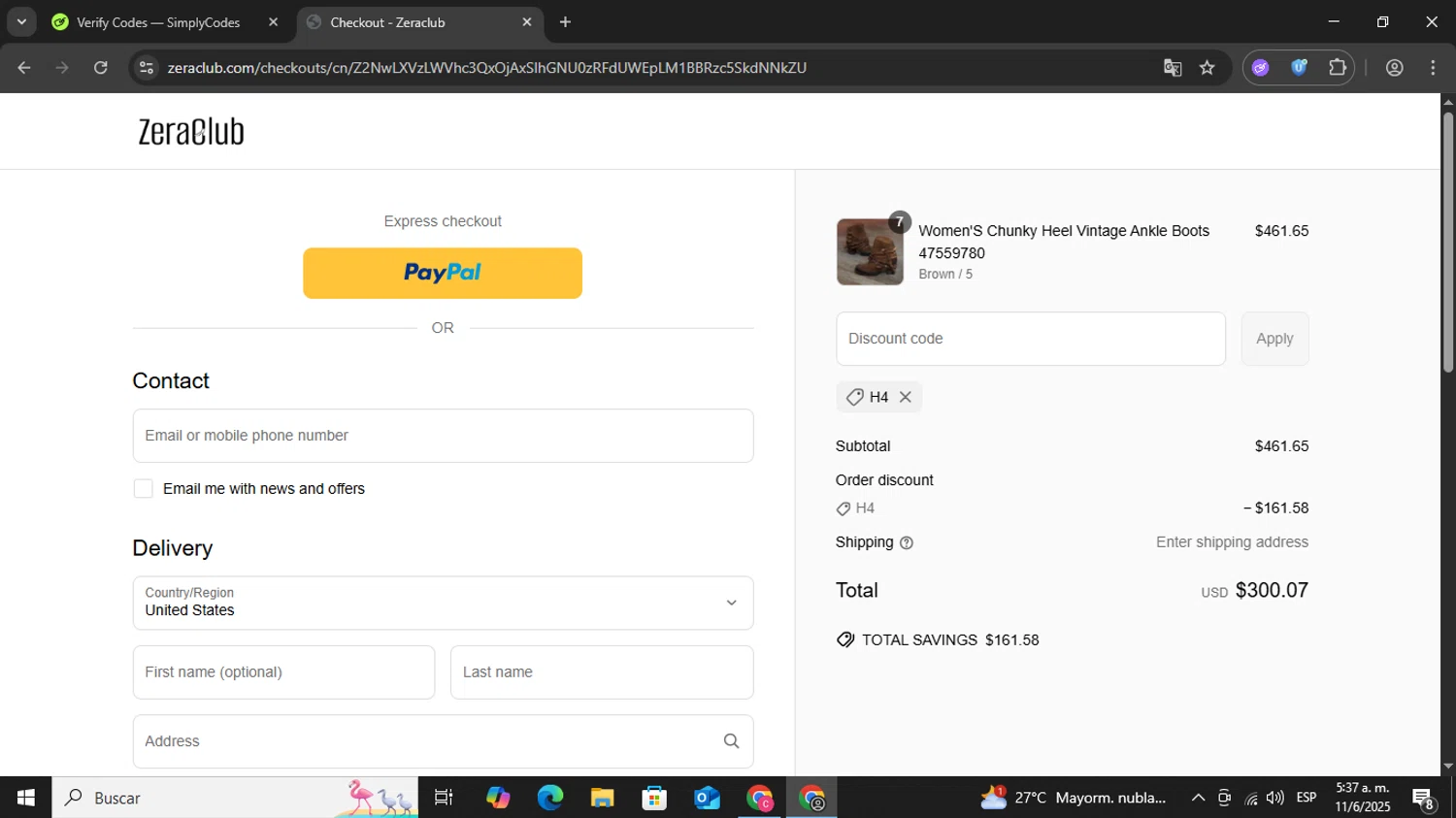1456x818 pixels.
Task: Open the weather widget showing 27°C
Action: pyautogui.click(x=1074, y=798)
